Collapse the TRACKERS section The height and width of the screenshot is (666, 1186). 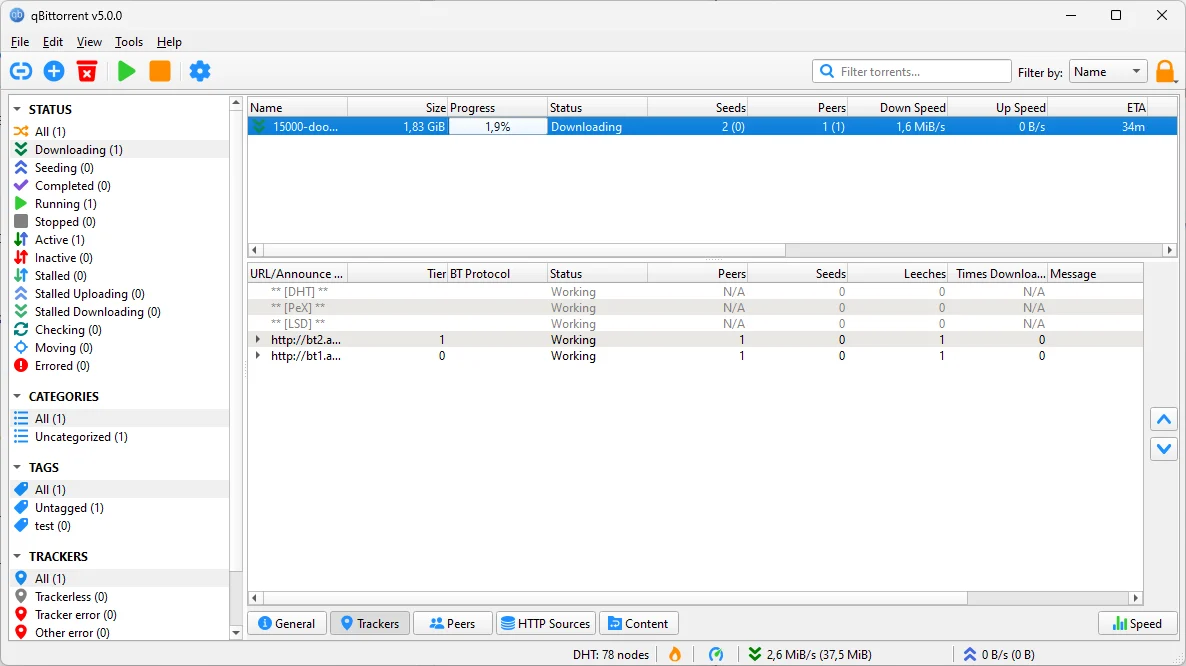tap(17, 556)
